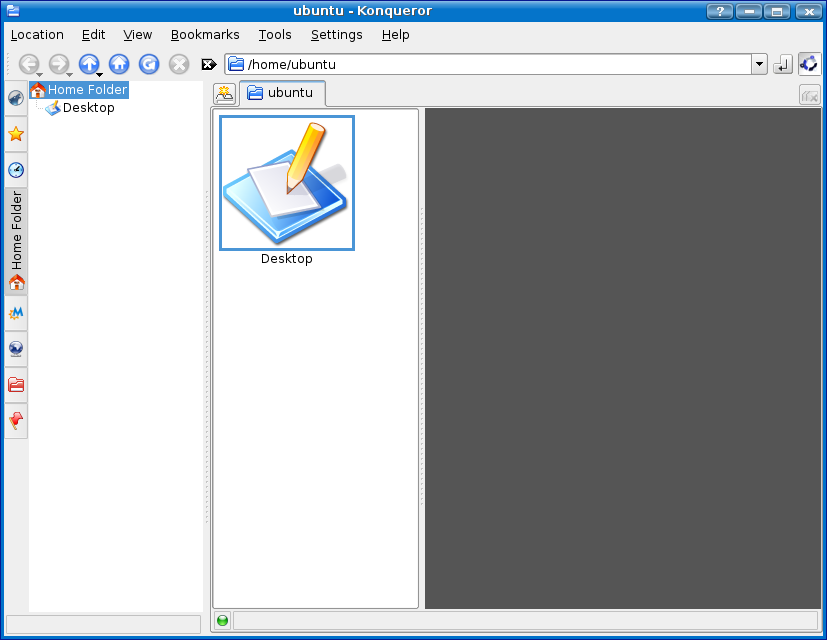Click the green view link indicator

coord(222,621)
